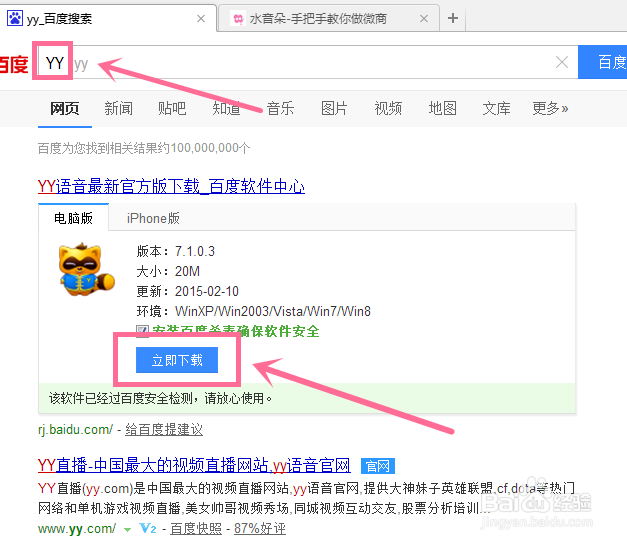The height and width of the screenshot is (544, 627).
Task: Select the 电脑版 tab
Action: click(73, 218)
